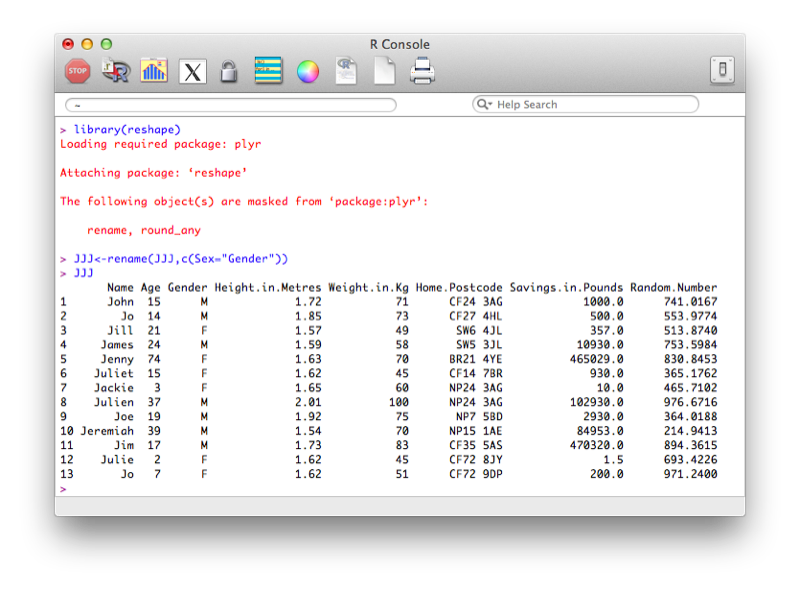Close the R Console window
The image size is (800, 592).
pos(68,44)
